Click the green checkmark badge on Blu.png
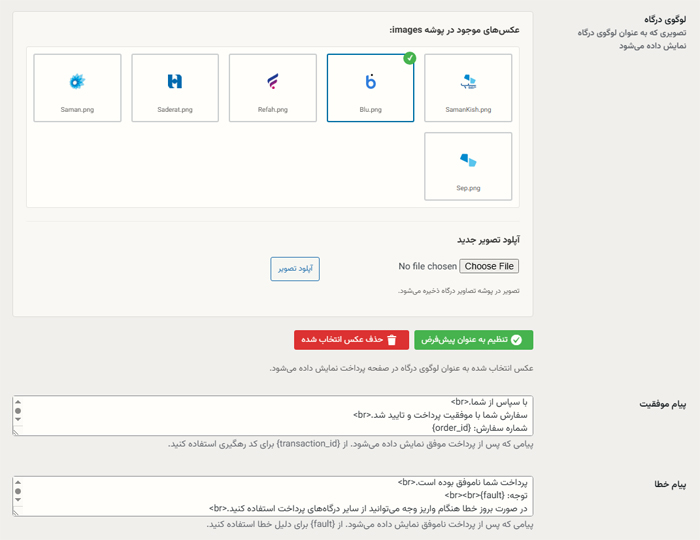Image resolution: width=700 pixels, height=540 pixels. pyautogui.click(x=409, y=59)
